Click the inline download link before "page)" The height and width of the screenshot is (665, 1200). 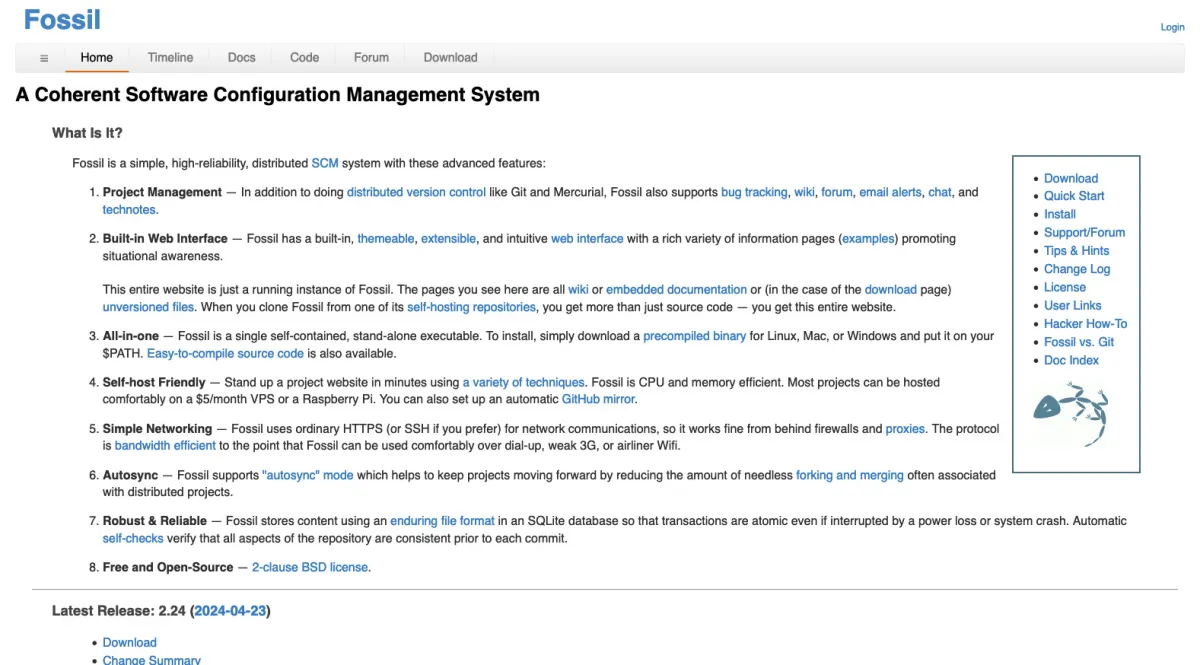tap(891, 289)
